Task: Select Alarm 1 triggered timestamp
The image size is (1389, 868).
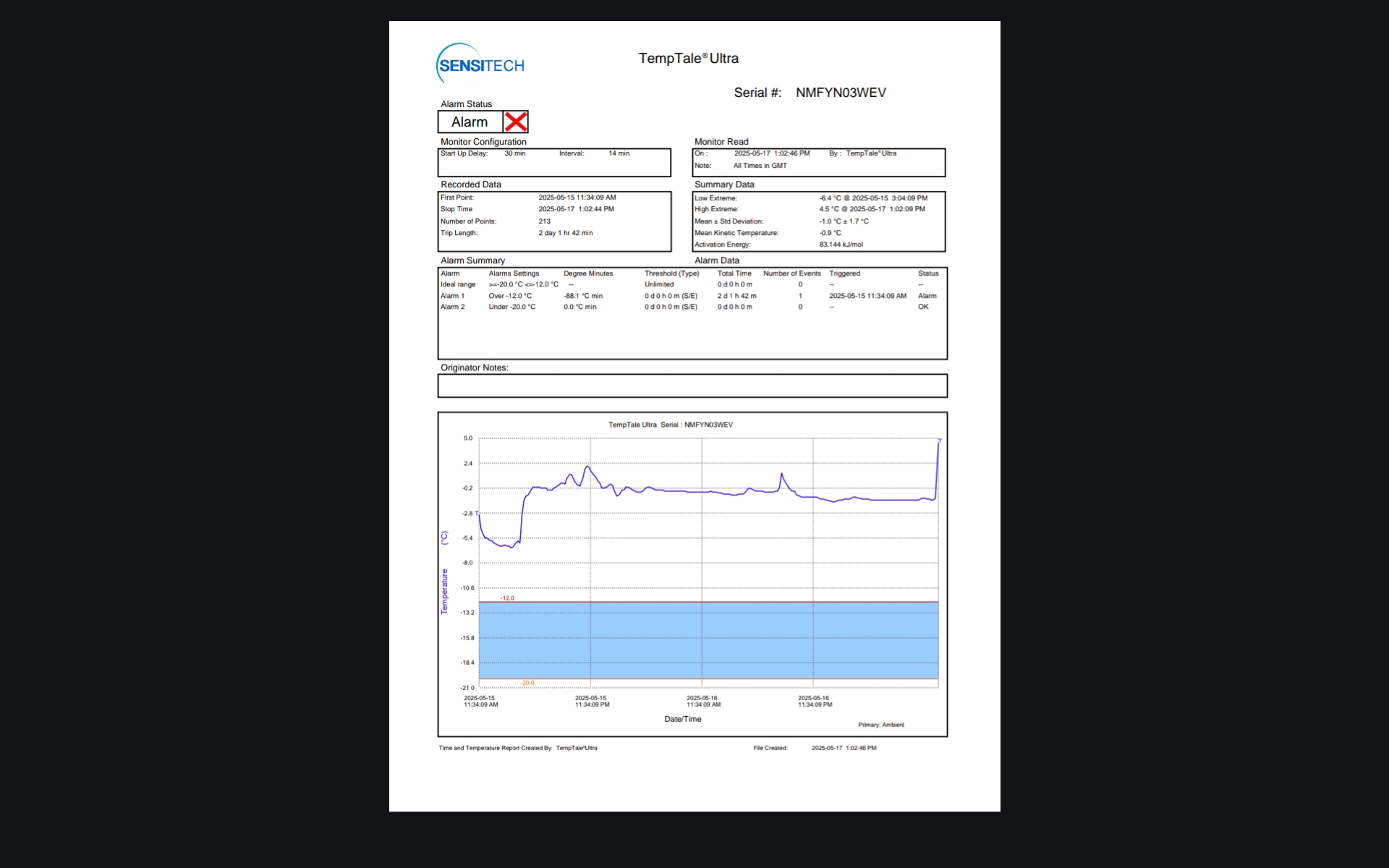Action: coord(867,296)
